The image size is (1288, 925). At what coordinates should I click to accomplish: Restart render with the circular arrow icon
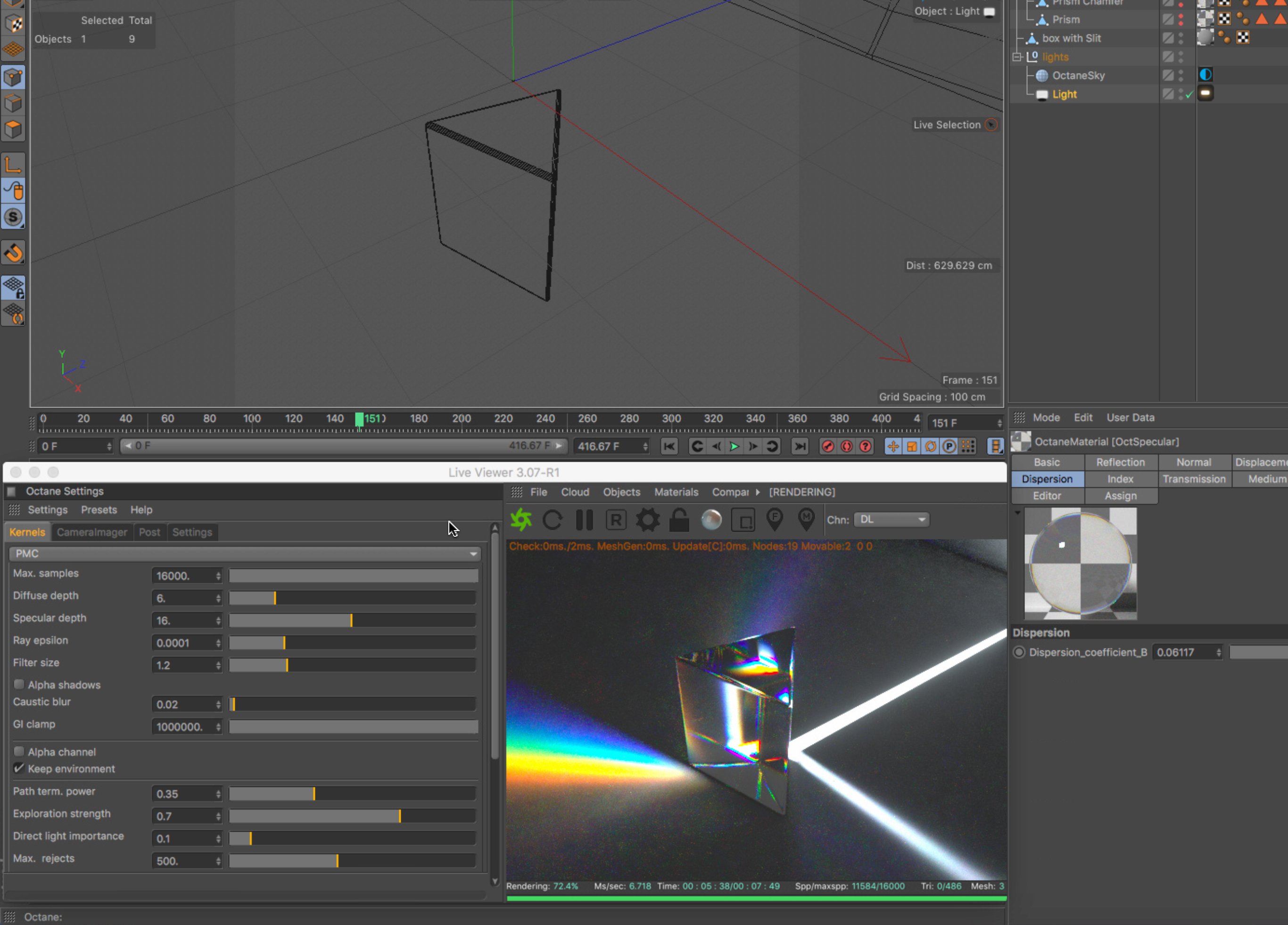coord(552,520)
